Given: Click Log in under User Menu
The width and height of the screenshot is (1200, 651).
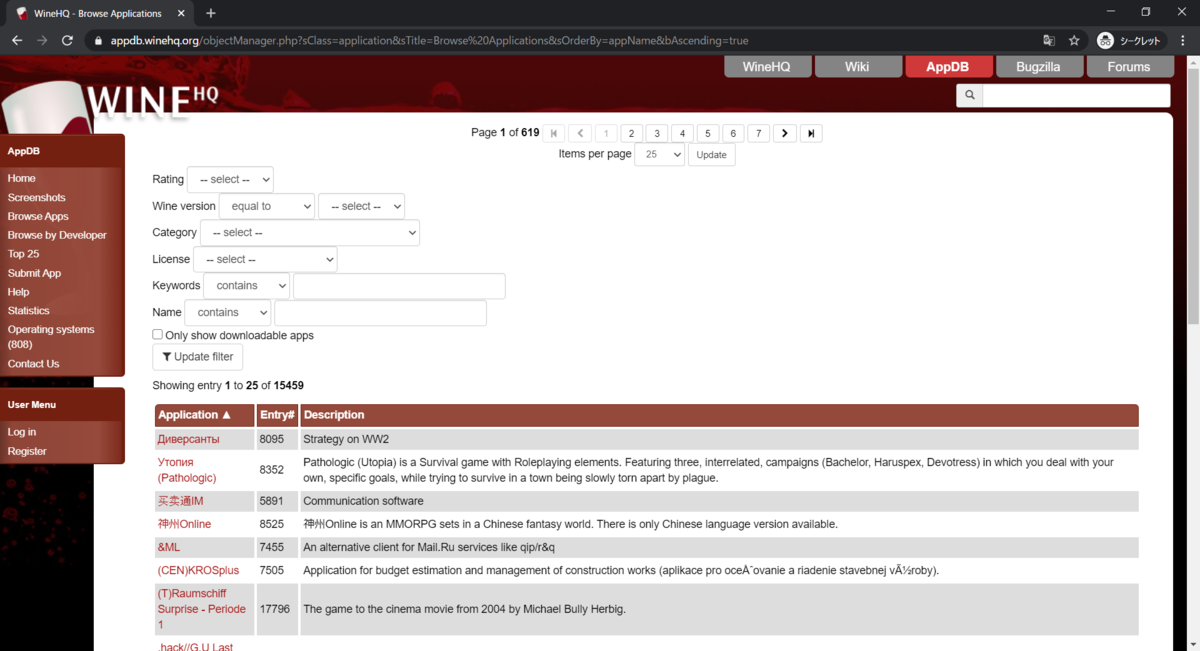Looking at the screenshot, I should click(x=22, y=432).
